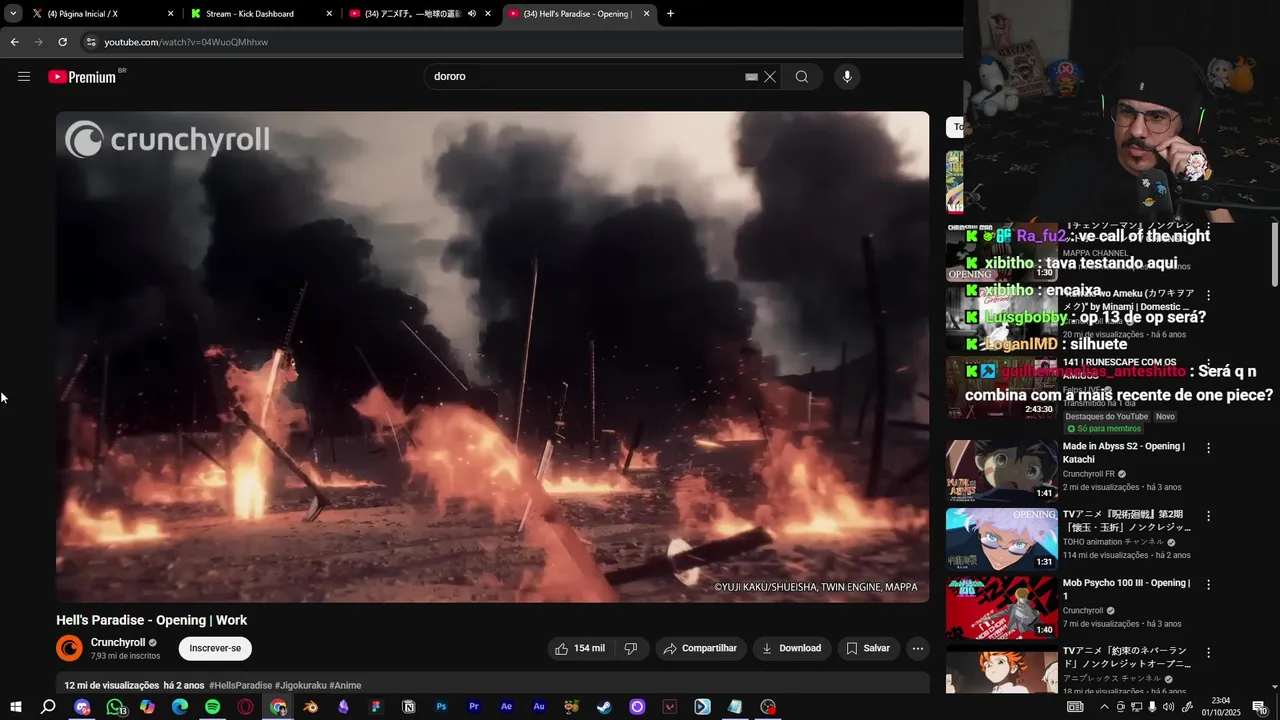
Task: Open options for Made in Abyss S2 video
Action: click(x=1208, y=448)
